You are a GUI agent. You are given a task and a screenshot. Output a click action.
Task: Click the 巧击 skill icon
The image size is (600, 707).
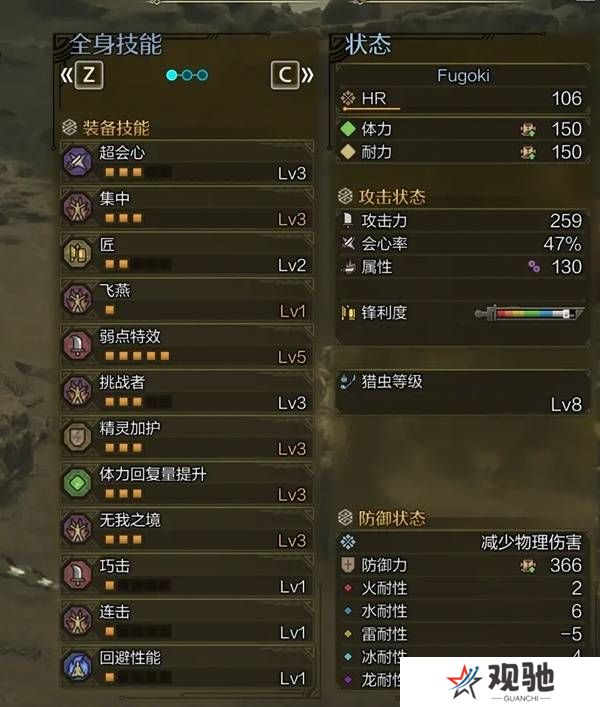point(78,574)
